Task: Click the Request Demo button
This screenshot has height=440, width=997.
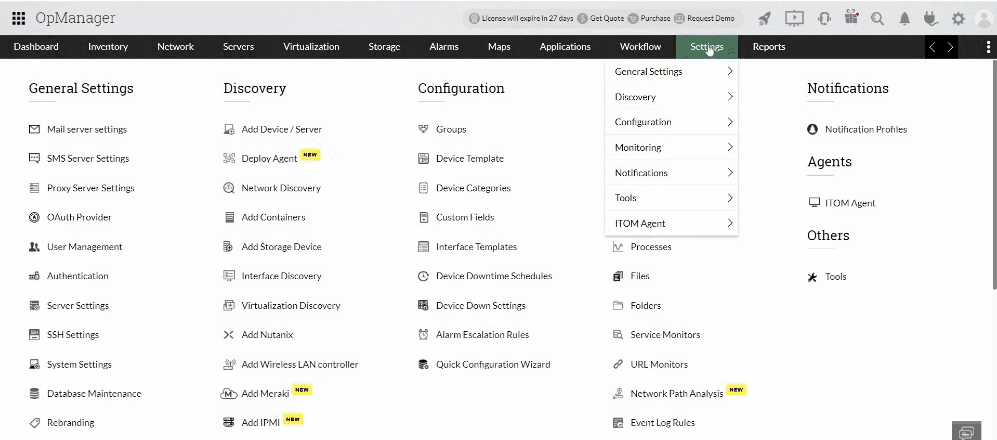Action: coord(711,18)
